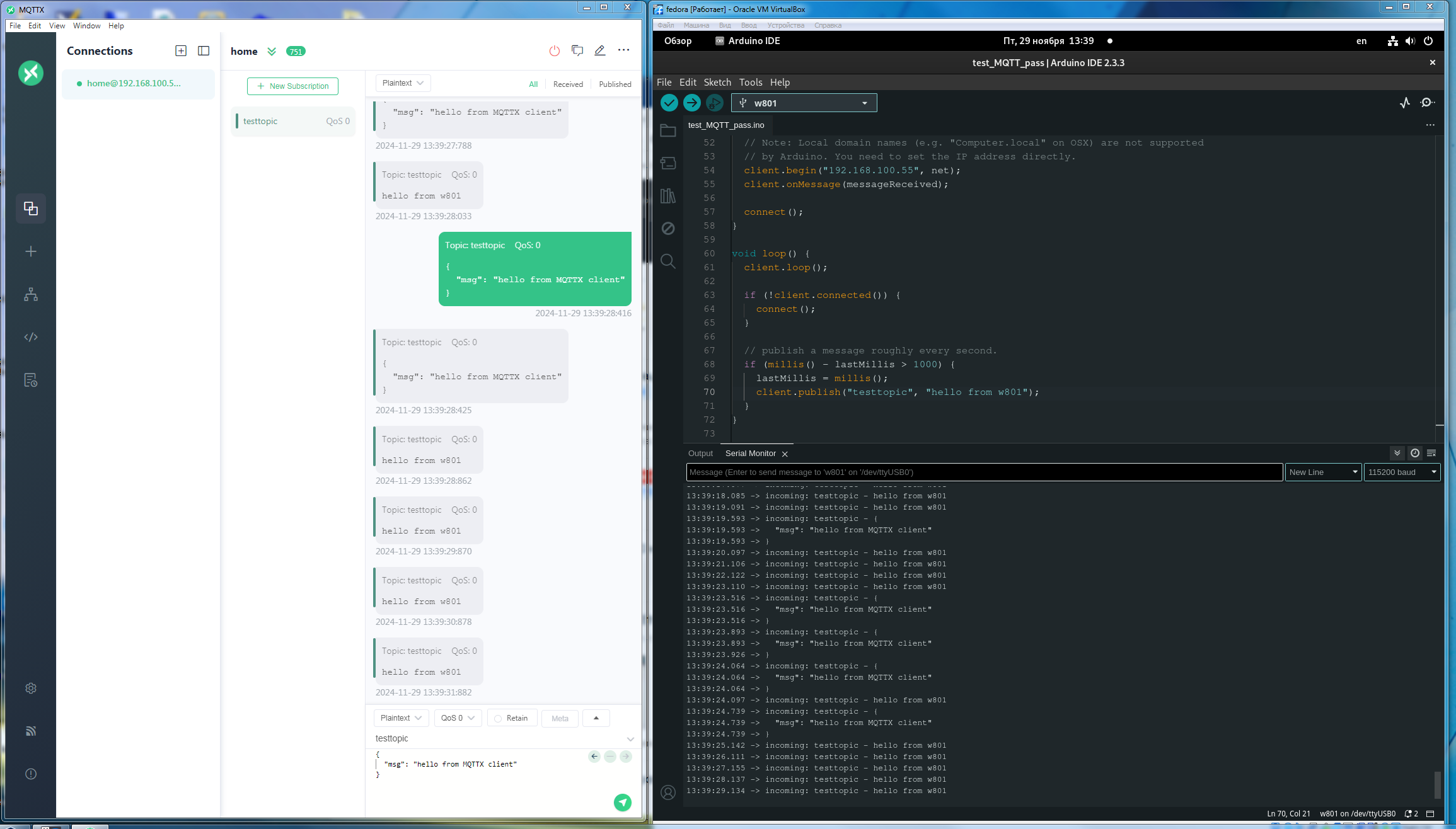The width and height of the screenshot is (1456, 829).
Task: Filter messages by Received
Action: (x=568, y=84)
